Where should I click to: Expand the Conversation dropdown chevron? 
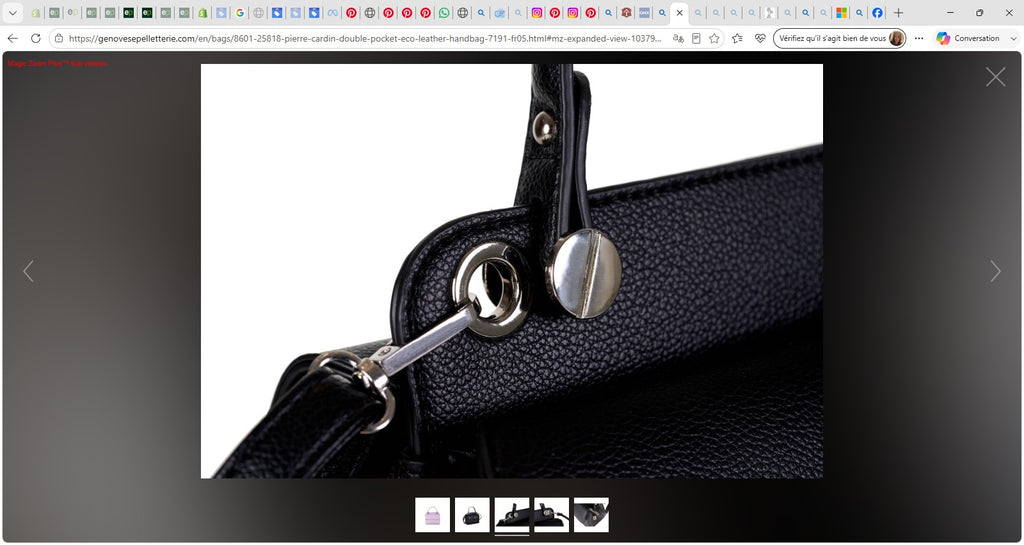(x=1014, y=39)
